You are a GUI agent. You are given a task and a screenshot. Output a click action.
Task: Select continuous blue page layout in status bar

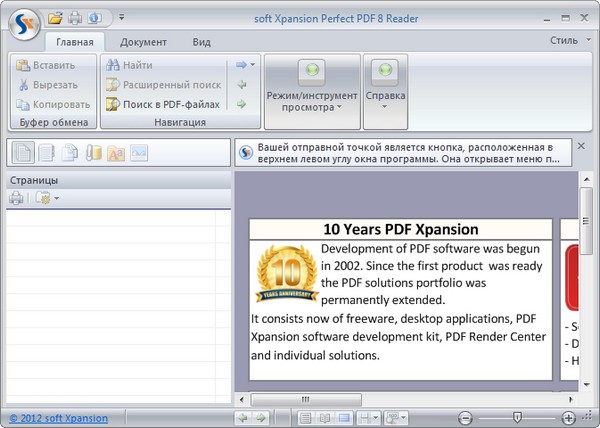(344, 418)
